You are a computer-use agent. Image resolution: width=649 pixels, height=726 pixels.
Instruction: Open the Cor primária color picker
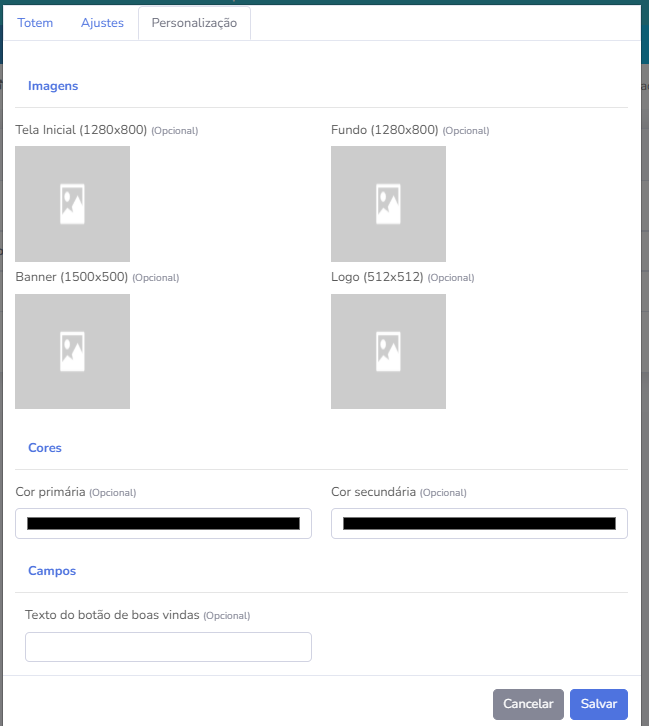[x=163, y=523]
